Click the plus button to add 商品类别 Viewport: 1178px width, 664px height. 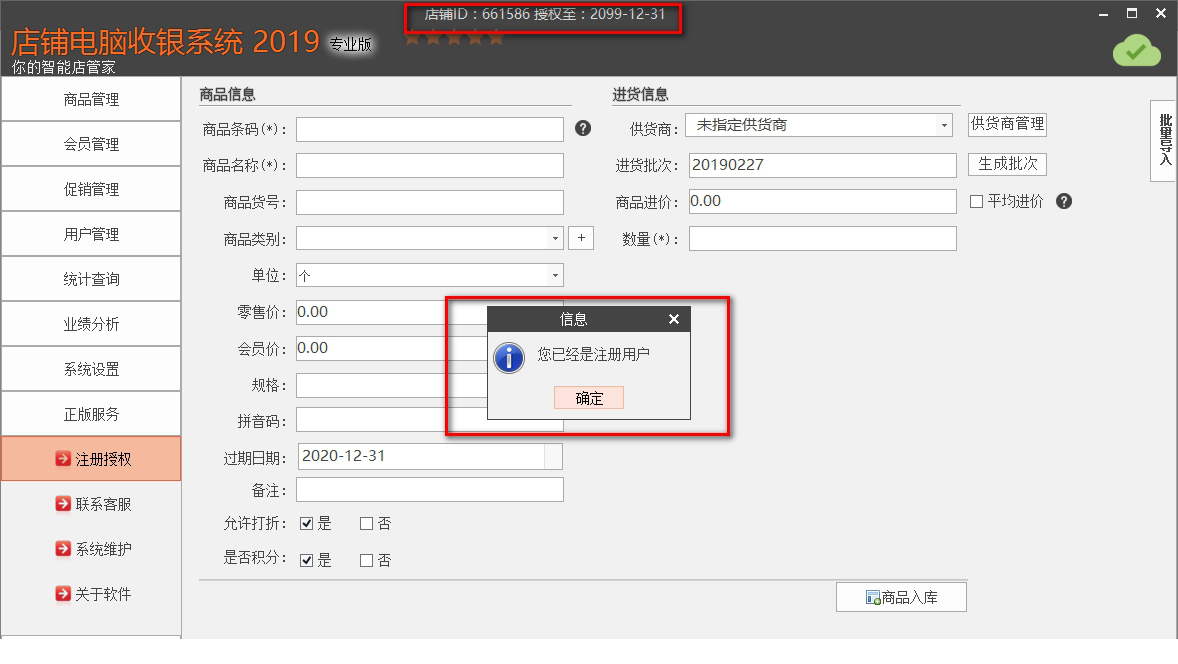point(581,238)
